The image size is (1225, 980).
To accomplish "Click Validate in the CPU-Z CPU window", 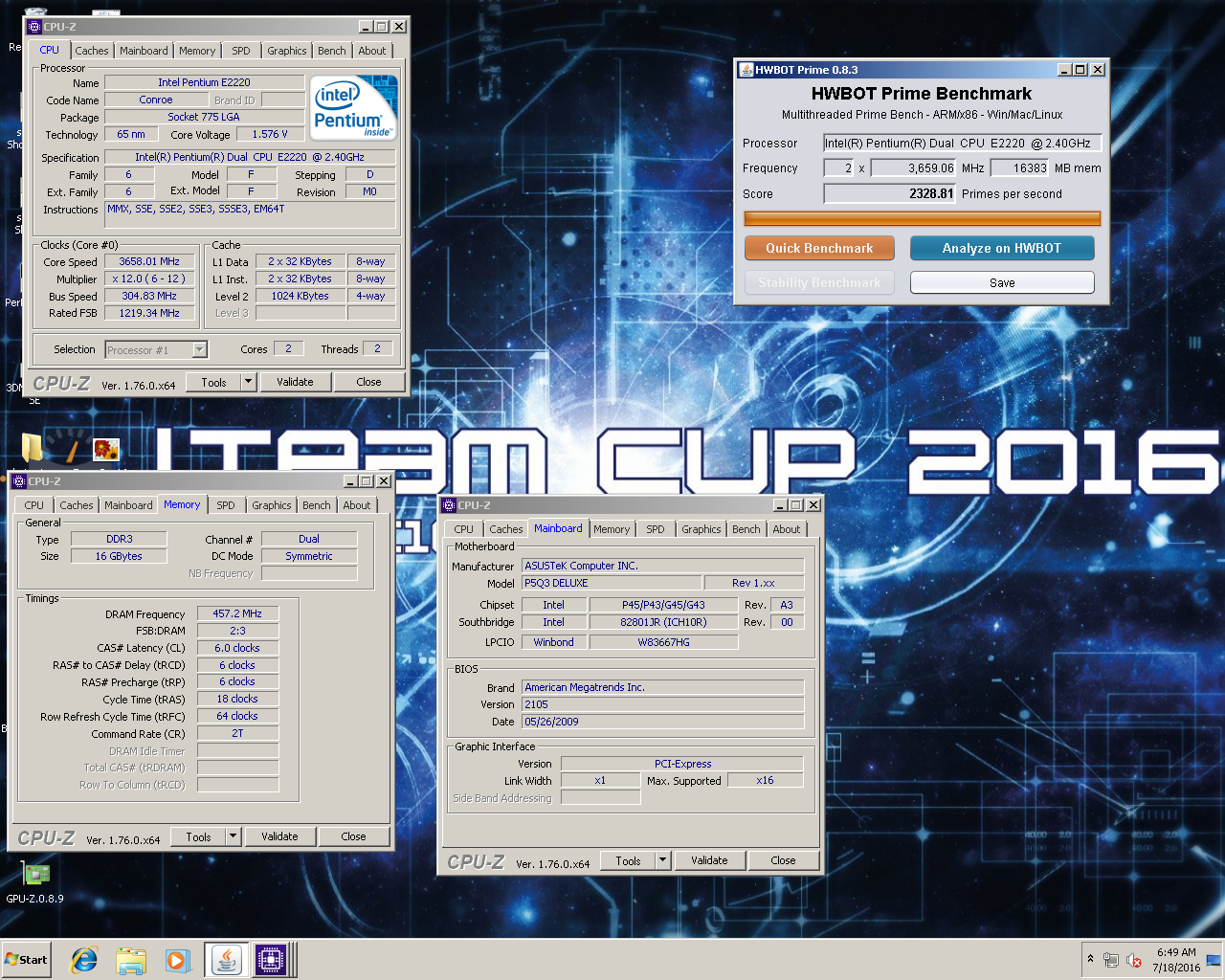I will (295, 382).
